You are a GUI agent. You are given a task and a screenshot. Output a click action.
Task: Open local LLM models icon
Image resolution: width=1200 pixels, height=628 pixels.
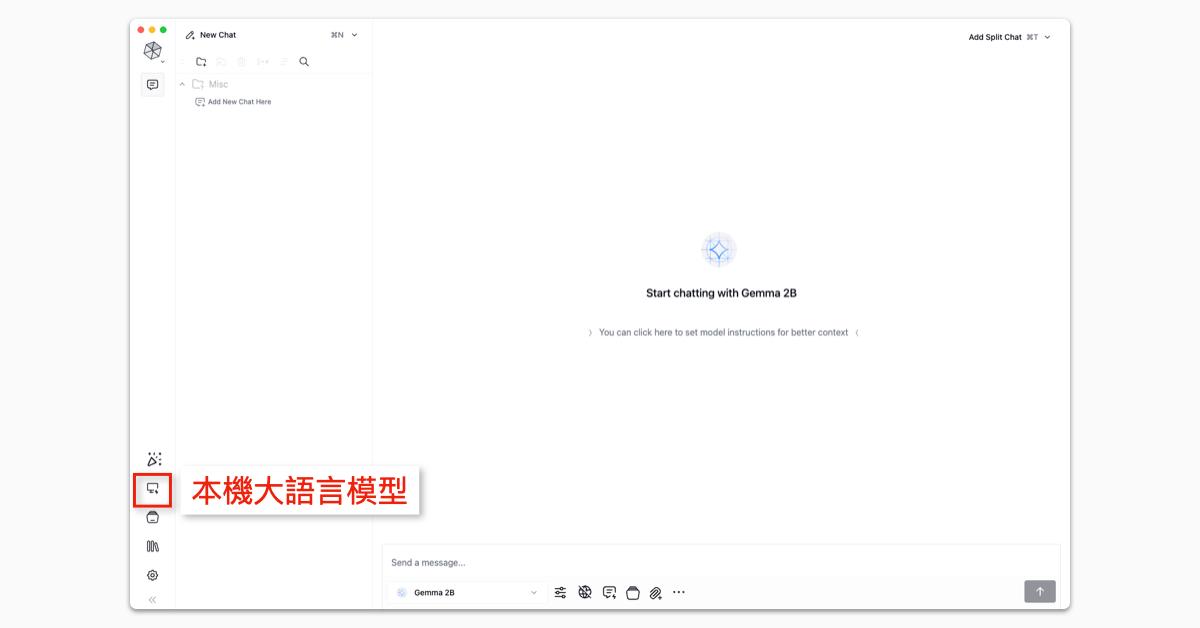tap(153, 488)
